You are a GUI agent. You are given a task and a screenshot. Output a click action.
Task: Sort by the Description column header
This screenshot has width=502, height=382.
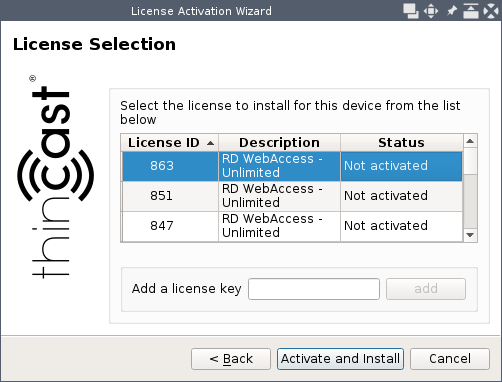point(279,143)
